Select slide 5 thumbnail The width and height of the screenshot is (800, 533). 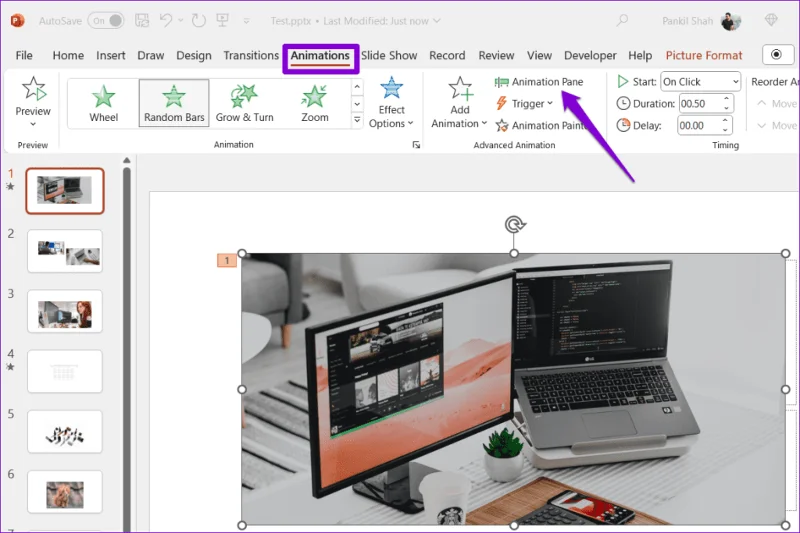click(65, 432)
